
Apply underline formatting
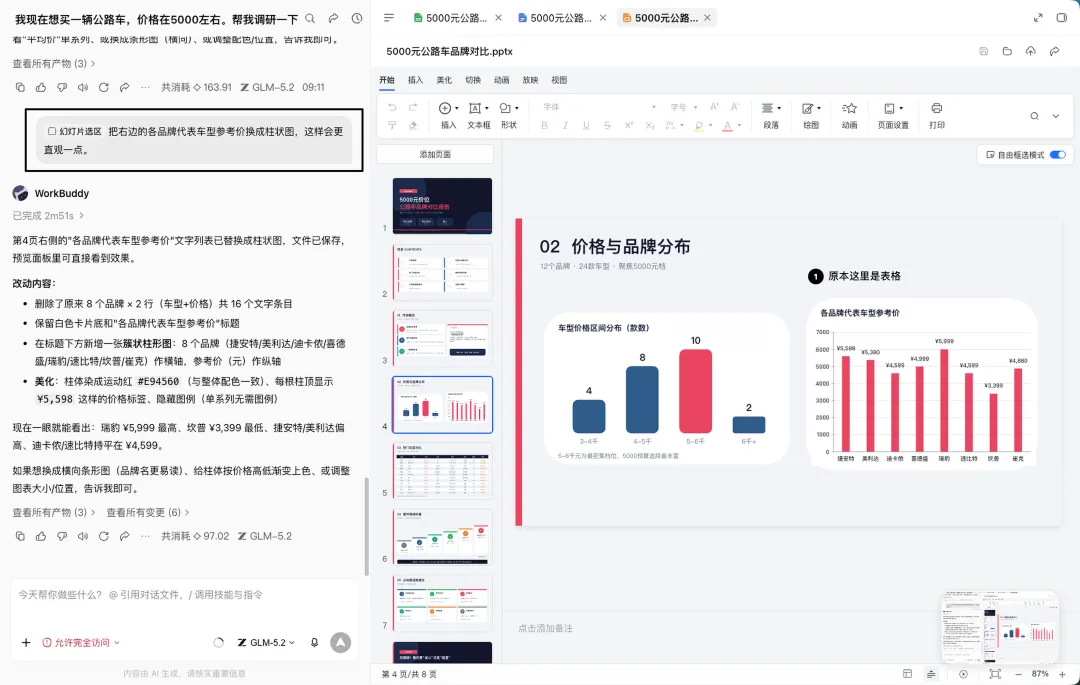(586, 125)
